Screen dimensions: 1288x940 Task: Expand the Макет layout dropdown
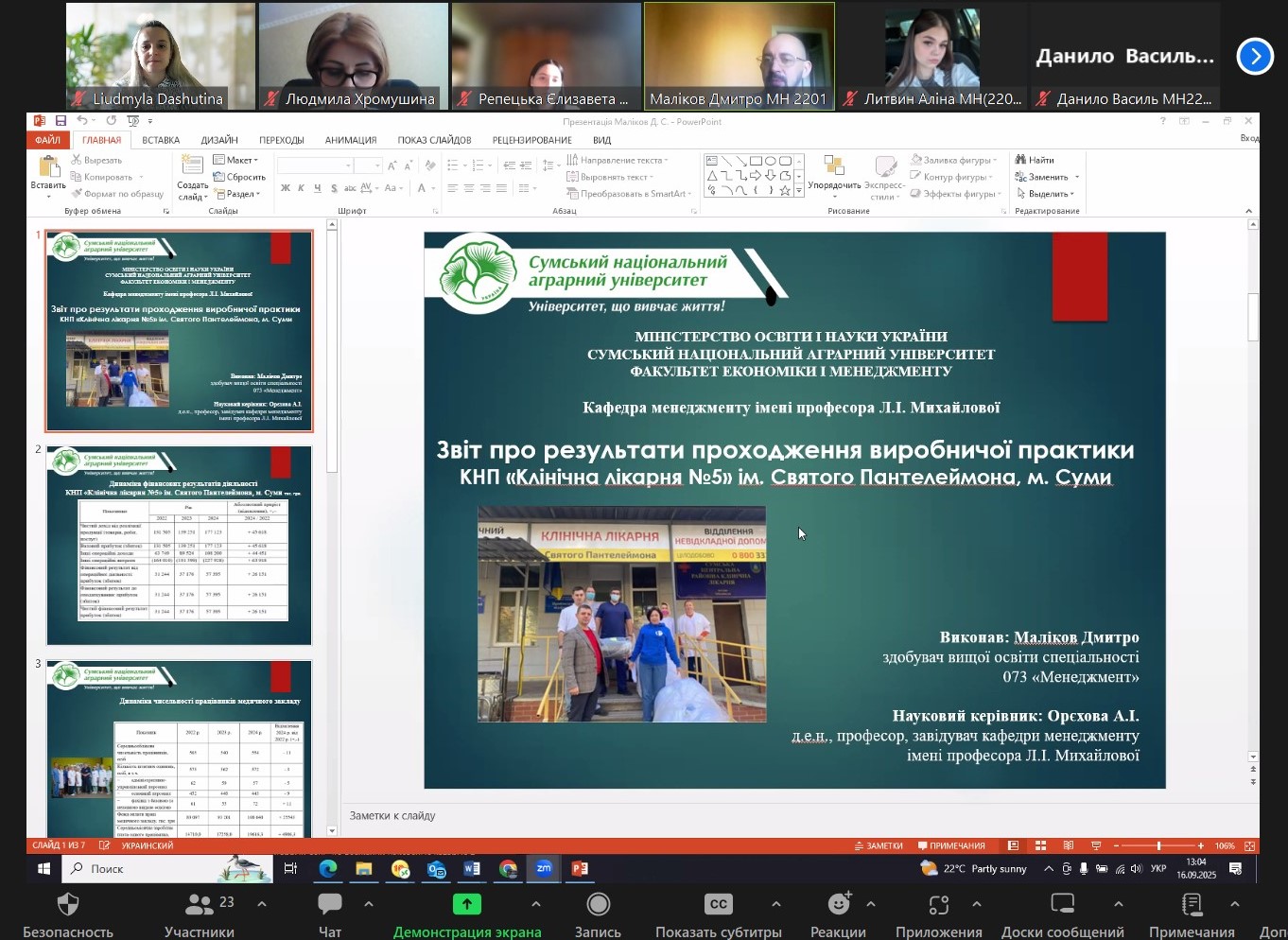point(236,160)
